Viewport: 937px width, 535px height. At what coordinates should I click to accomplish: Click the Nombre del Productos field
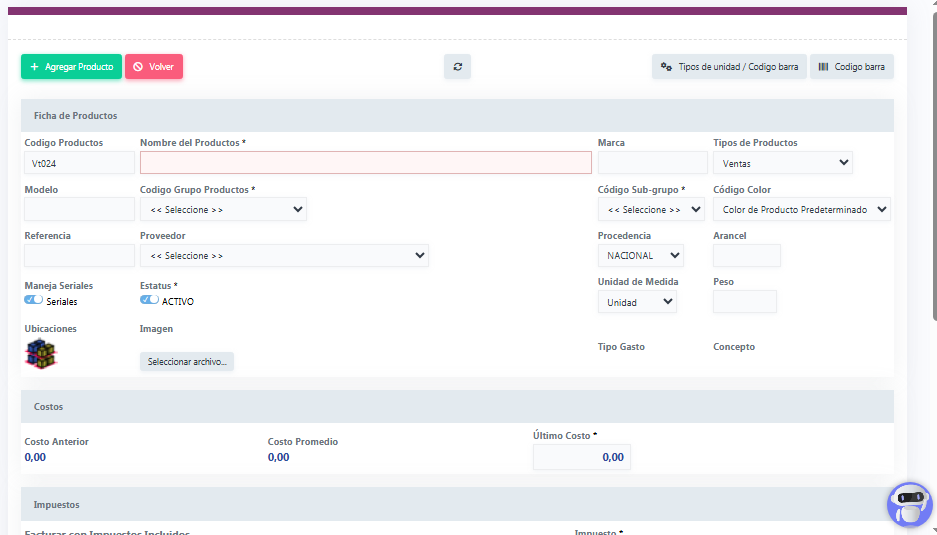tap(365, 162)
